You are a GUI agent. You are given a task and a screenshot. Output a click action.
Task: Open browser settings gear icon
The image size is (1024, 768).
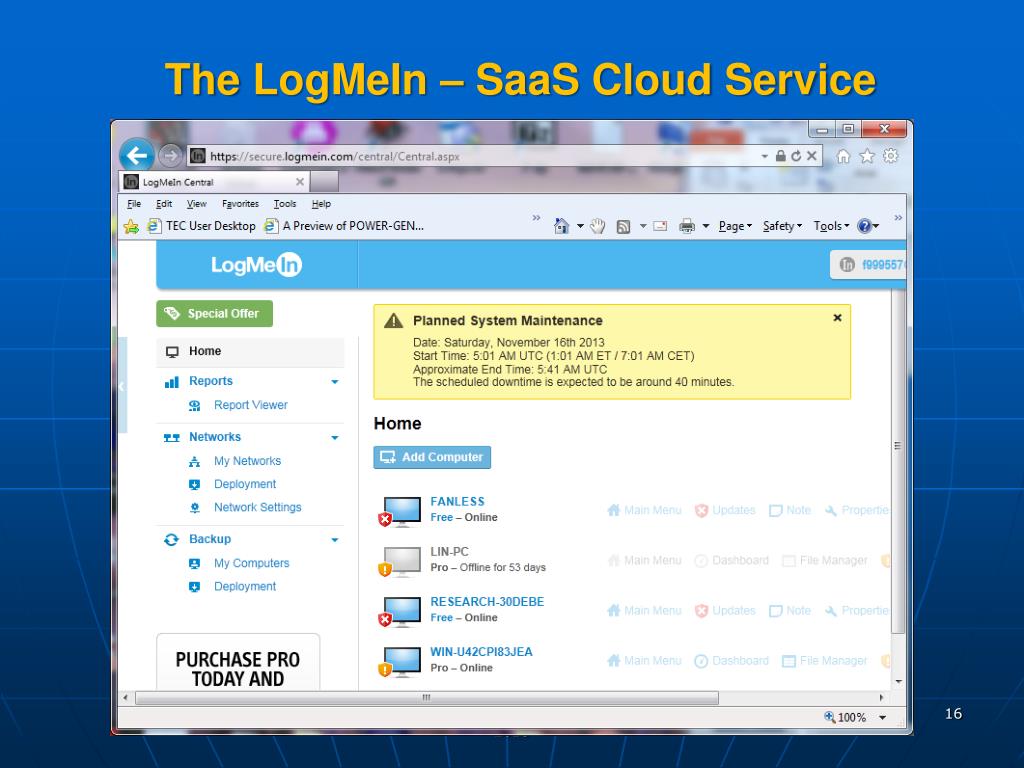pos(890,156)
